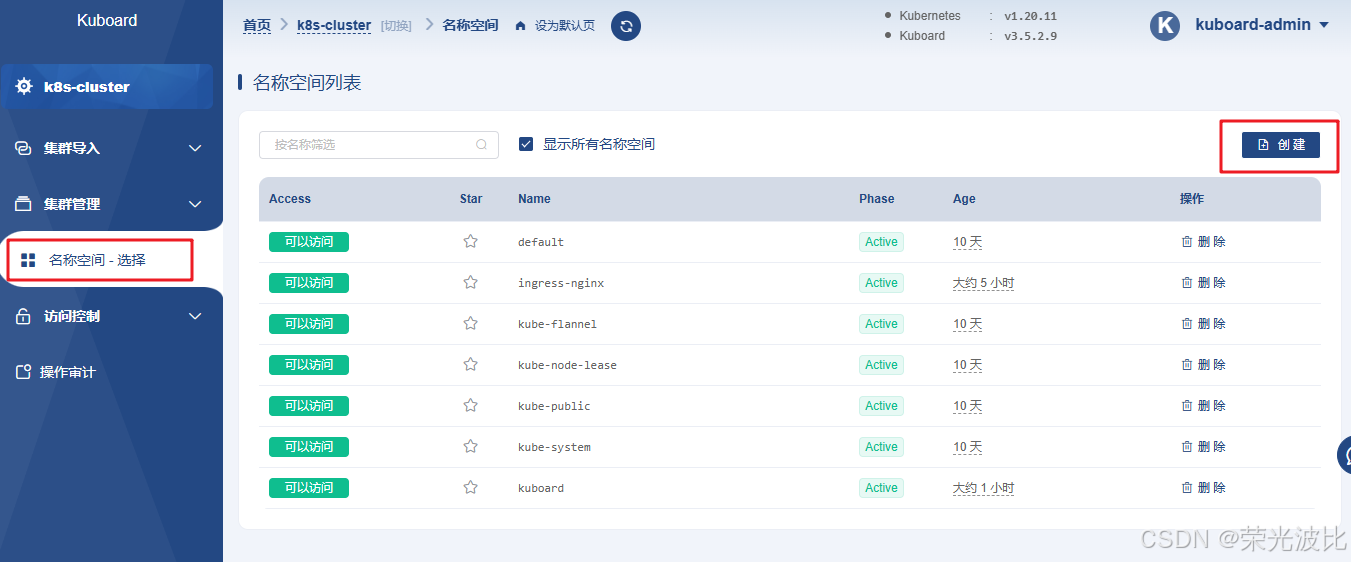Uncheck 显示所有名称空间 checkbox

(x=526, y=144)
